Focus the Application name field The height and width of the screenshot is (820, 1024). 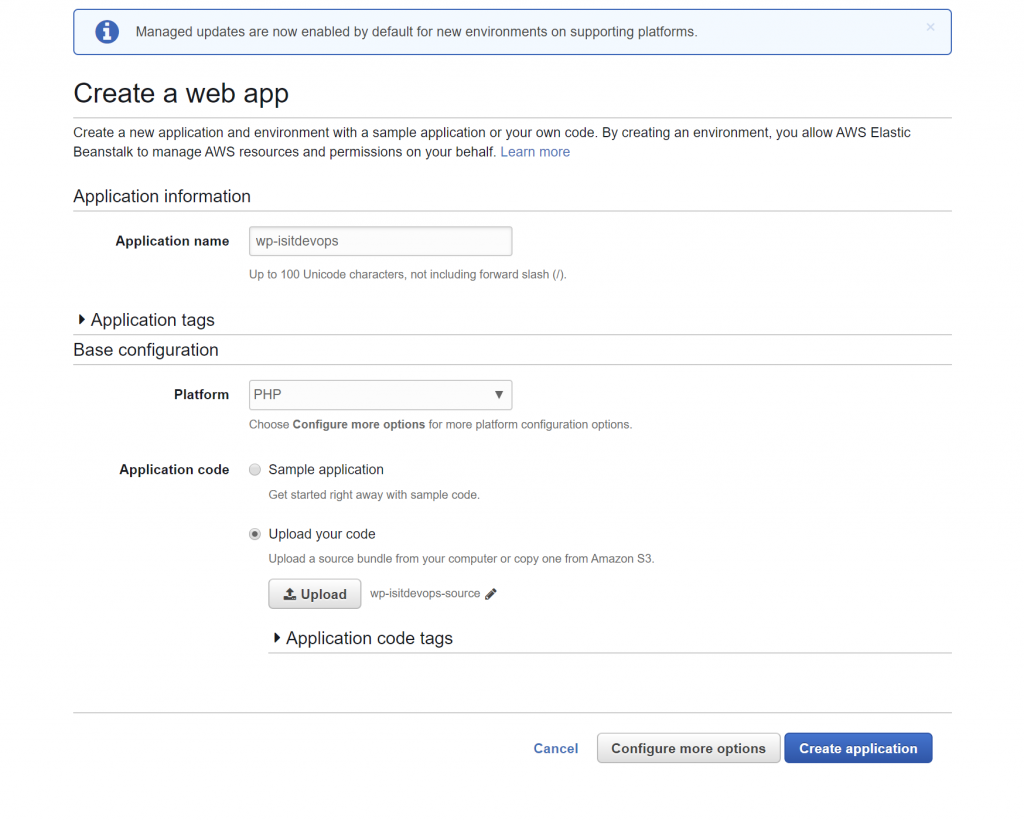[380, 241]
